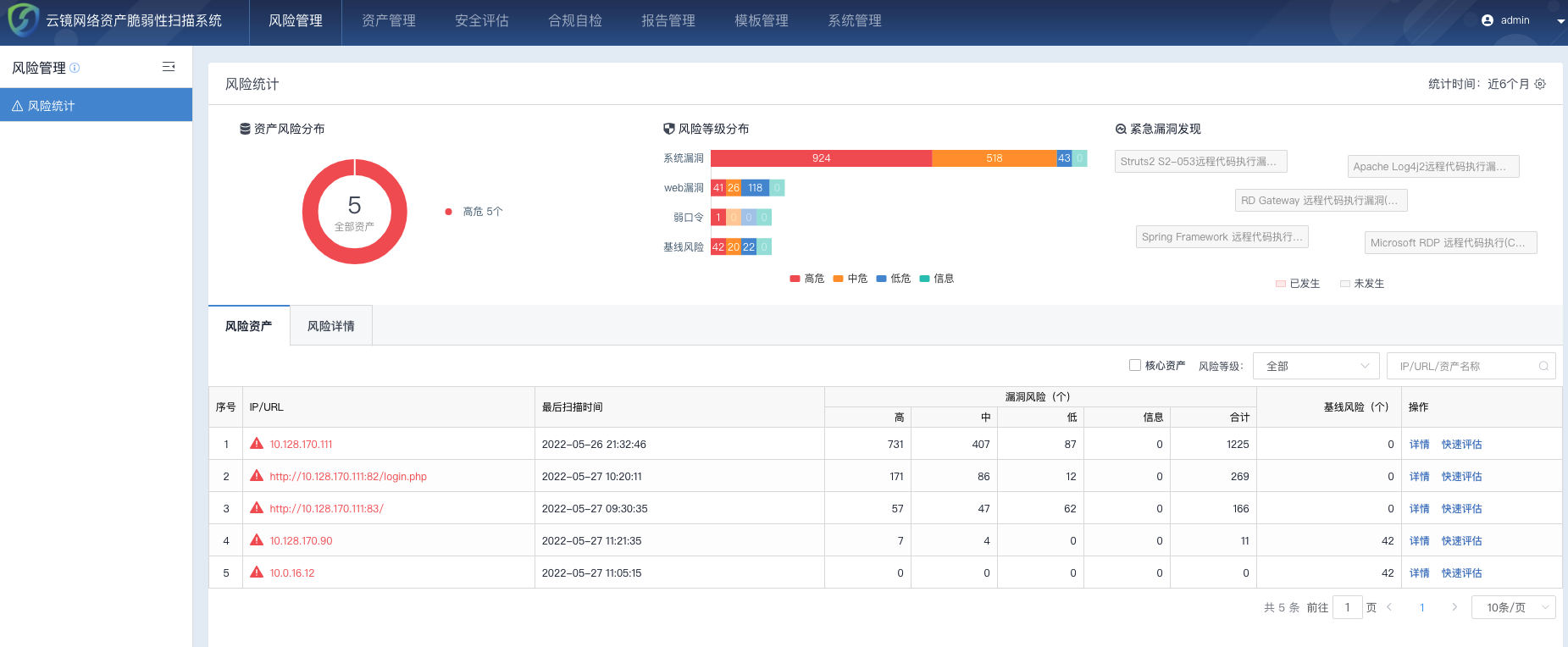This screenshot has width=1568, height=647.
Task: Open 资产管理 top menu
Action: 389,21
